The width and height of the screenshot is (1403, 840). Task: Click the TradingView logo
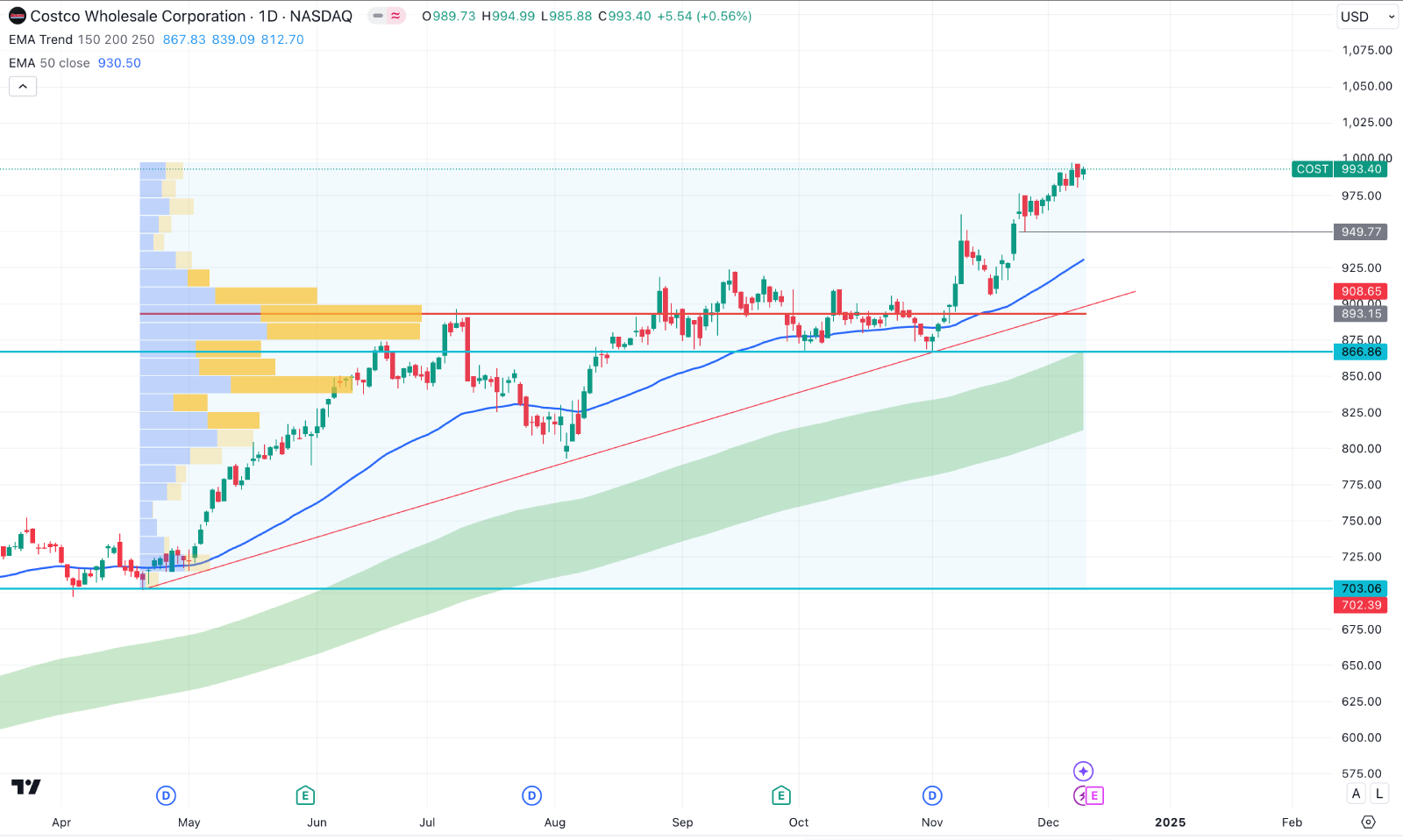coord(25,787)
